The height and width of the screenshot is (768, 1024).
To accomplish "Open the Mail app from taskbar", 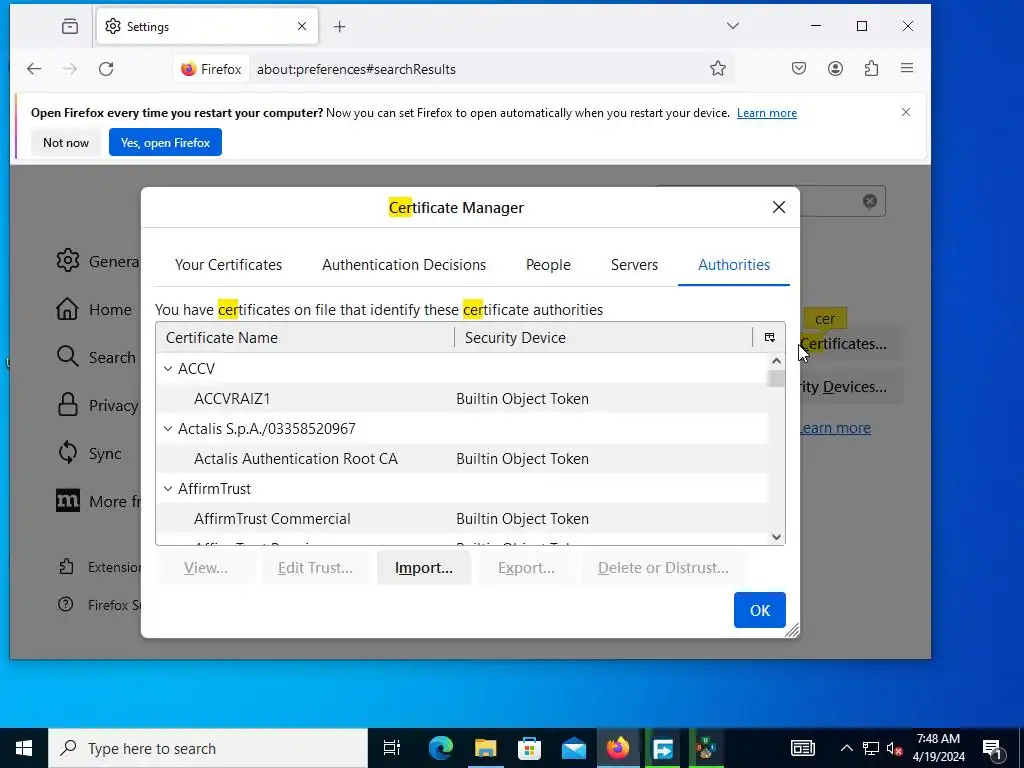I will tap(574, 748).
